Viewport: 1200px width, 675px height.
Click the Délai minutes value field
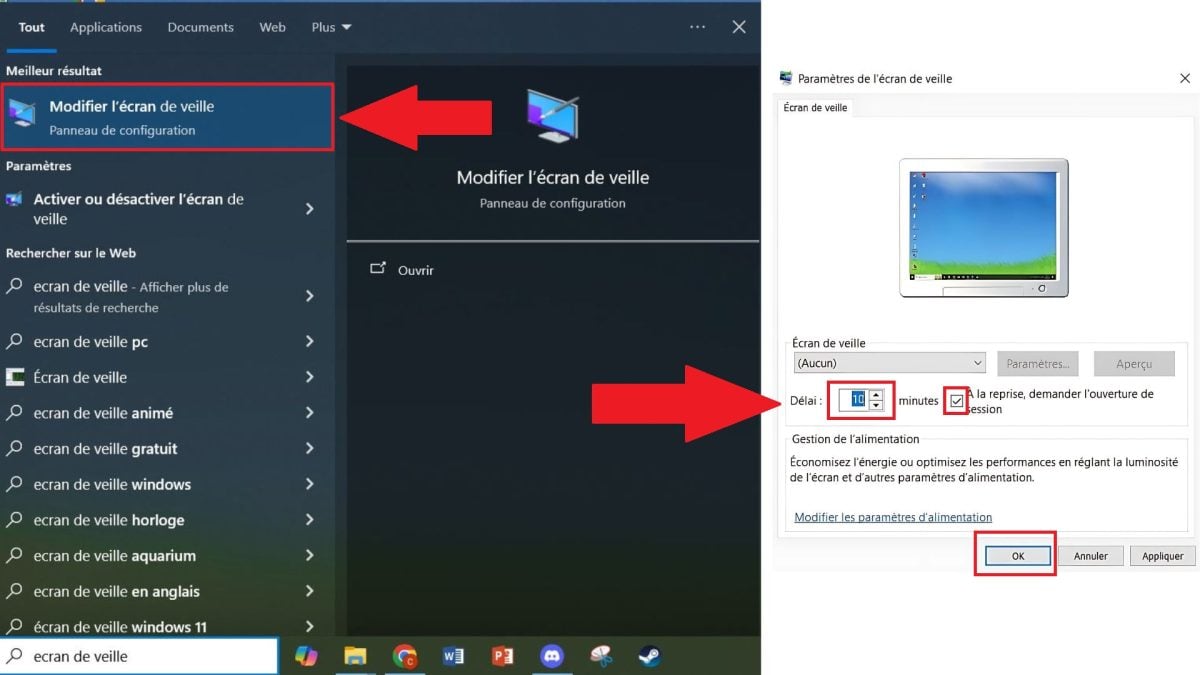[853, 399]
